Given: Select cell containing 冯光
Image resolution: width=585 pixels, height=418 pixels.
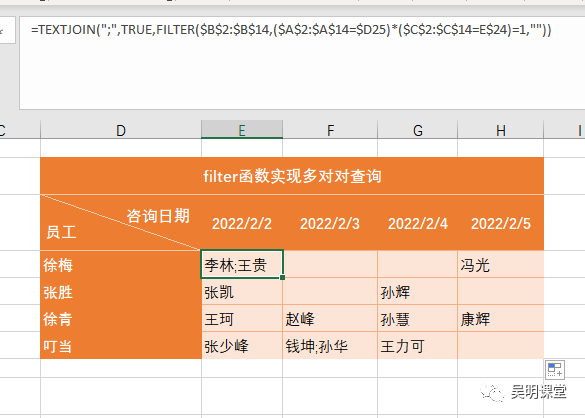Looking at the screenshot, I should pos(500,264).
